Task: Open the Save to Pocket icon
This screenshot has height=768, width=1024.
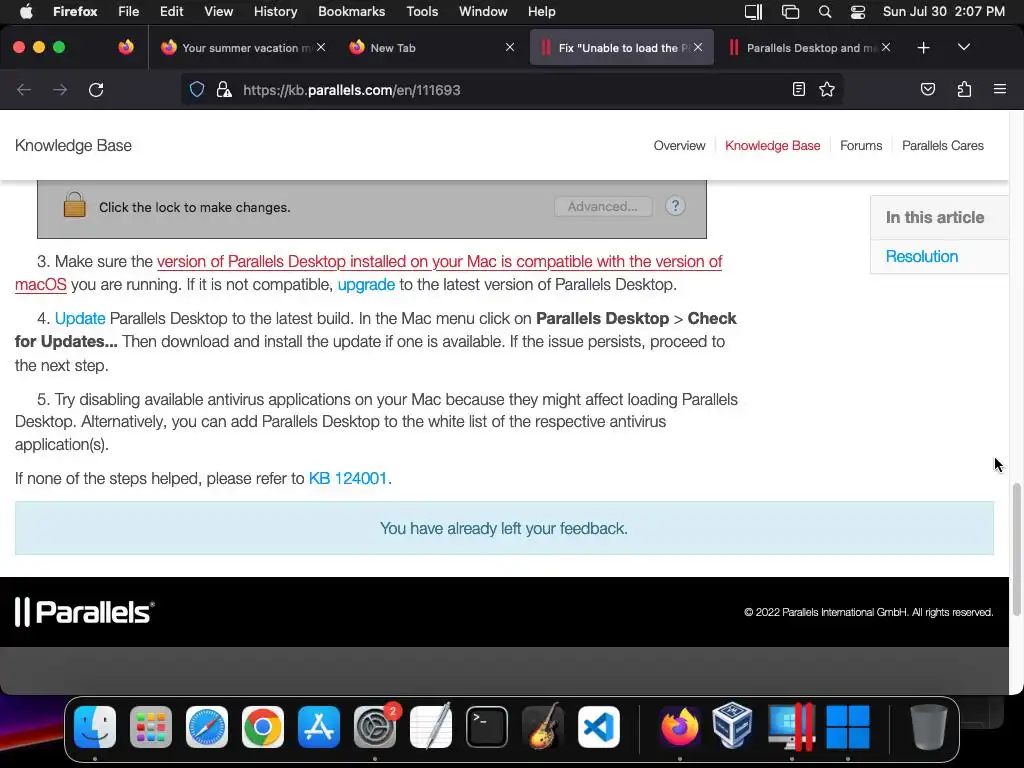Action: tap(927, 89)
